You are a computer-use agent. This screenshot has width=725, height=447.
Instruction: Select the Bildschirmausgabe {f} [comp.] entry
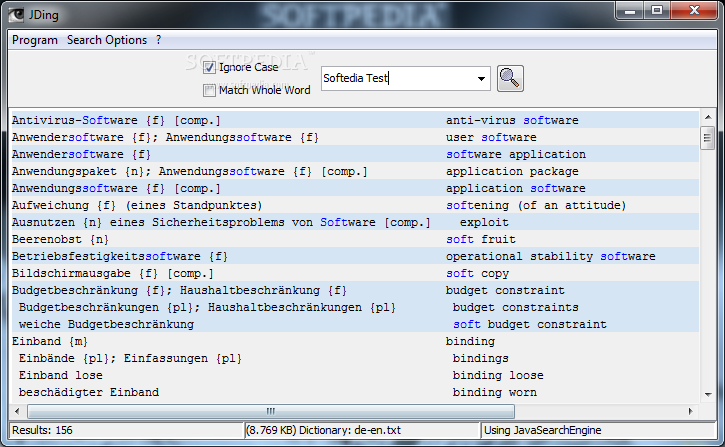[x=113, y=274]
